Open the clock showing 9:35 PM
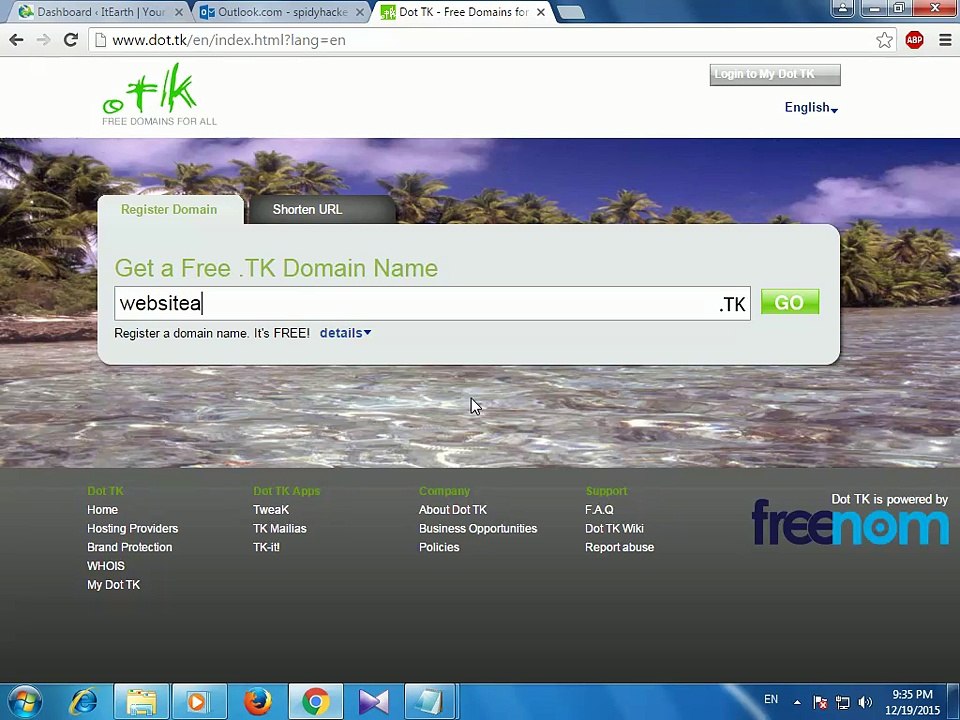960x720 pixels. (912, 702)
